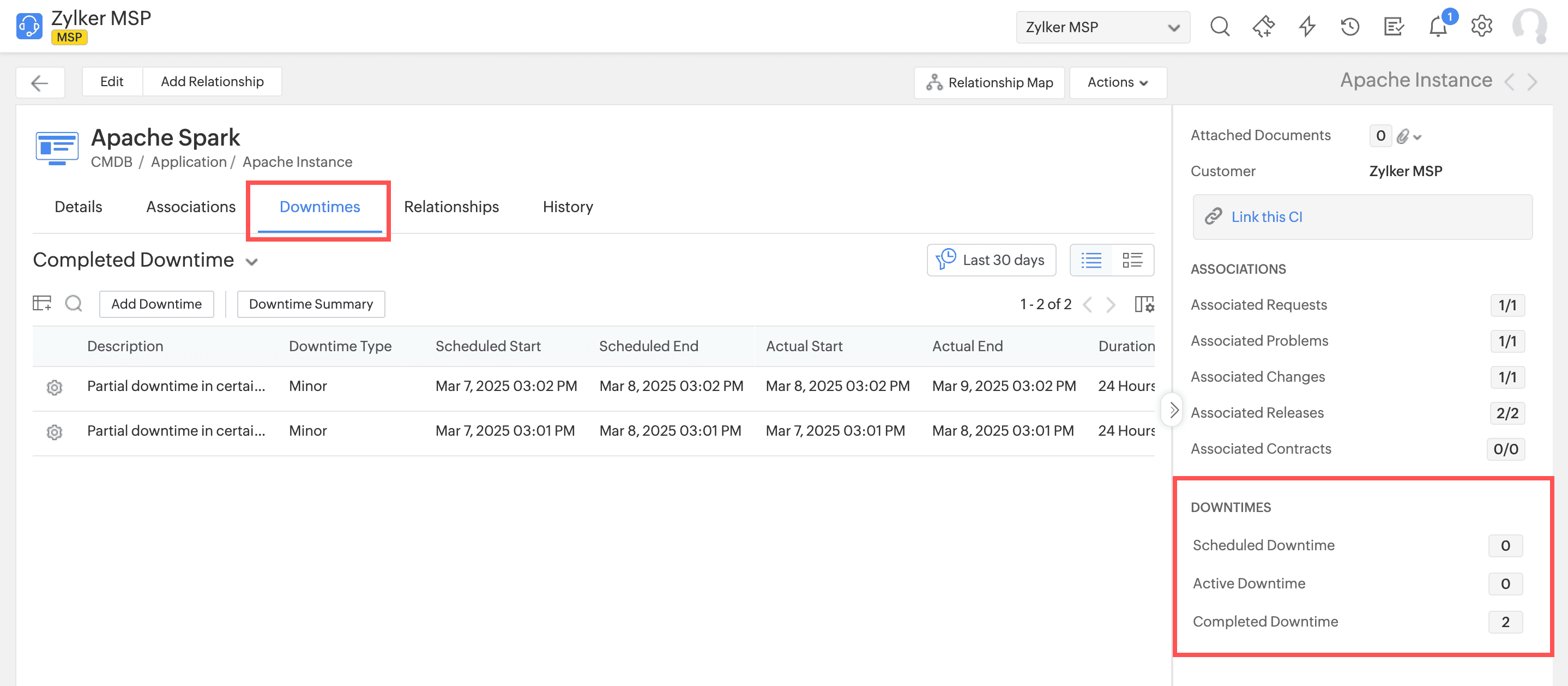Click the table search magnifier icon
This screenshot has width=1568, height=686.
[74, 303]
